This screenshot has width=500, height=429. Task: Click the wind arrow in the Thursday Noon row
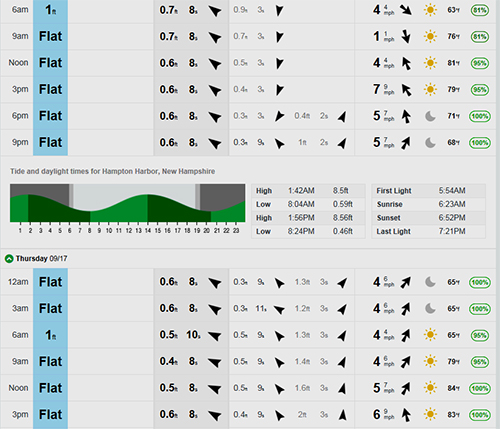coord(405,388)
